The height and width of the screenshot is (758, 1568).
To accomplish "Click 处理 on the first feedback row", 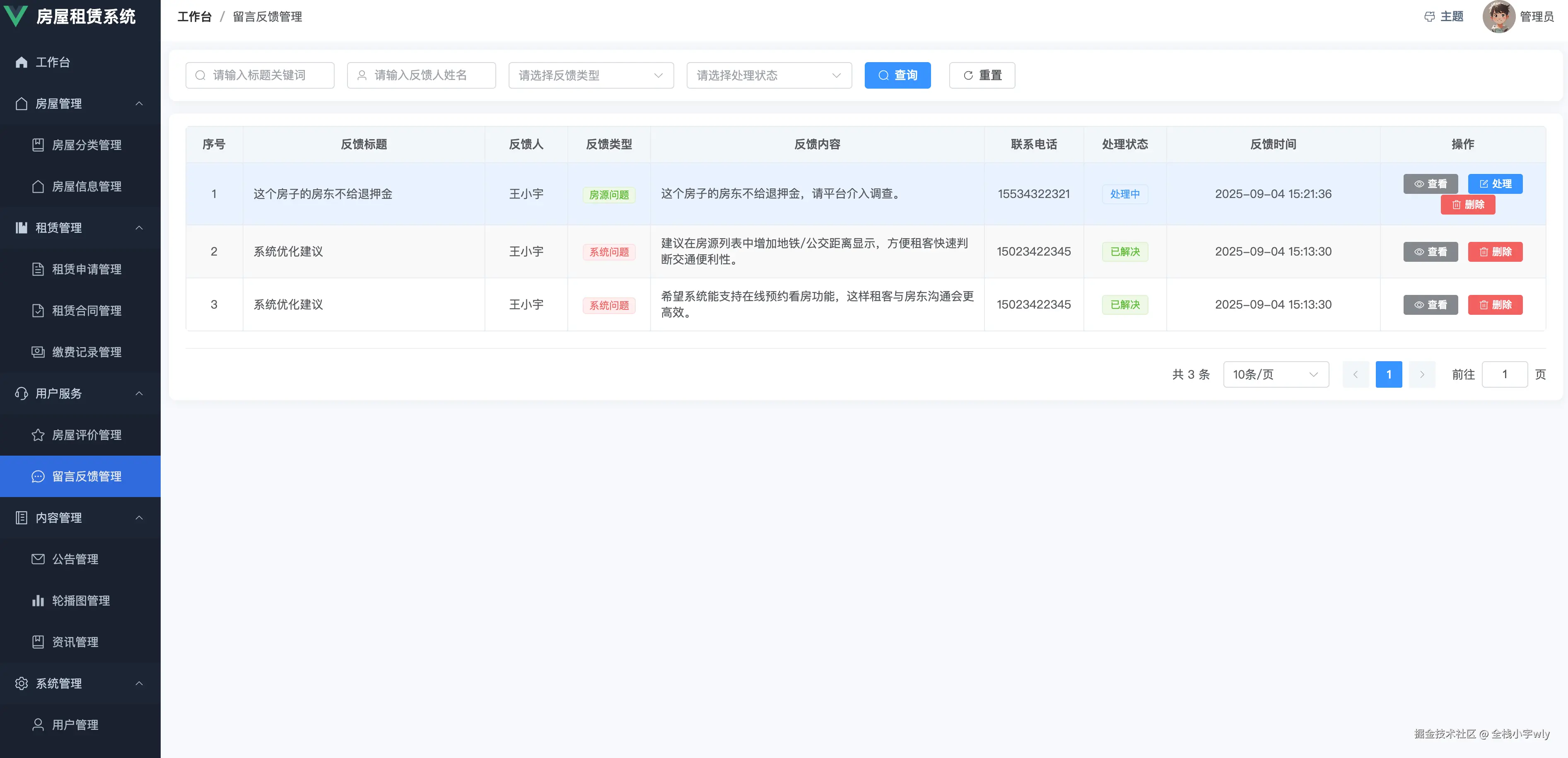I will 1495,183.
